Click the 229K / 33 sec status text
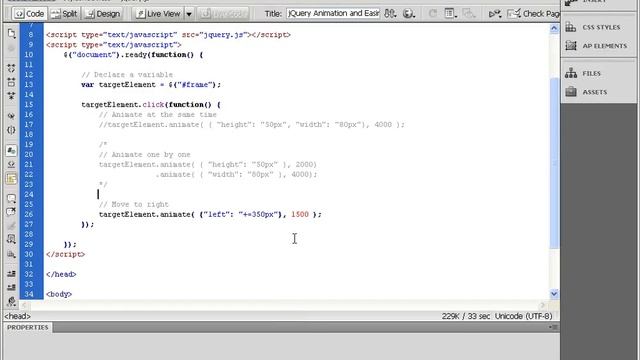The height and width of the screenshot is (360, 640). click(466, 316)
